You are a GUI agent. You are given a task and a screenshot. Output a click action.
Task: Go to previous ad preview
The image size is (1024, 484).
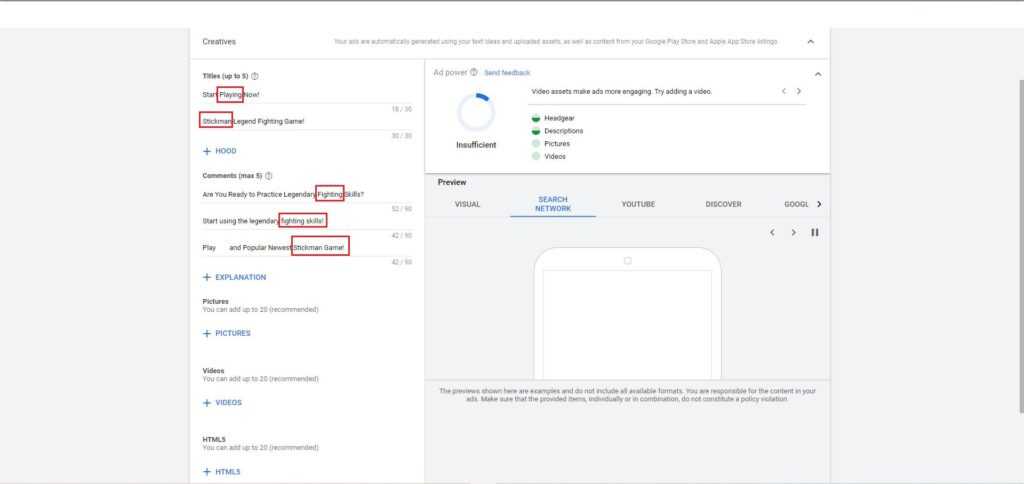(772, 233)
